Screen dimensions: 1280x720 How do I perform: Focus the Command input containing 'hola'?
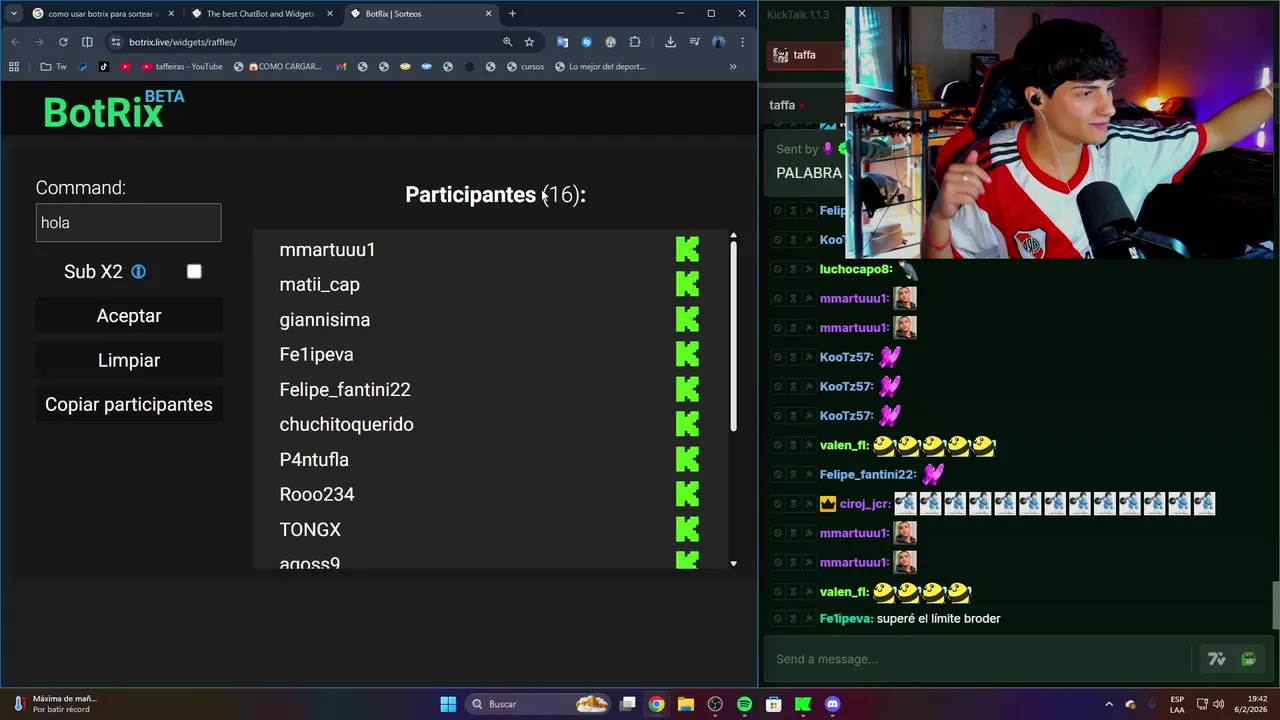[x=128, y=223]
